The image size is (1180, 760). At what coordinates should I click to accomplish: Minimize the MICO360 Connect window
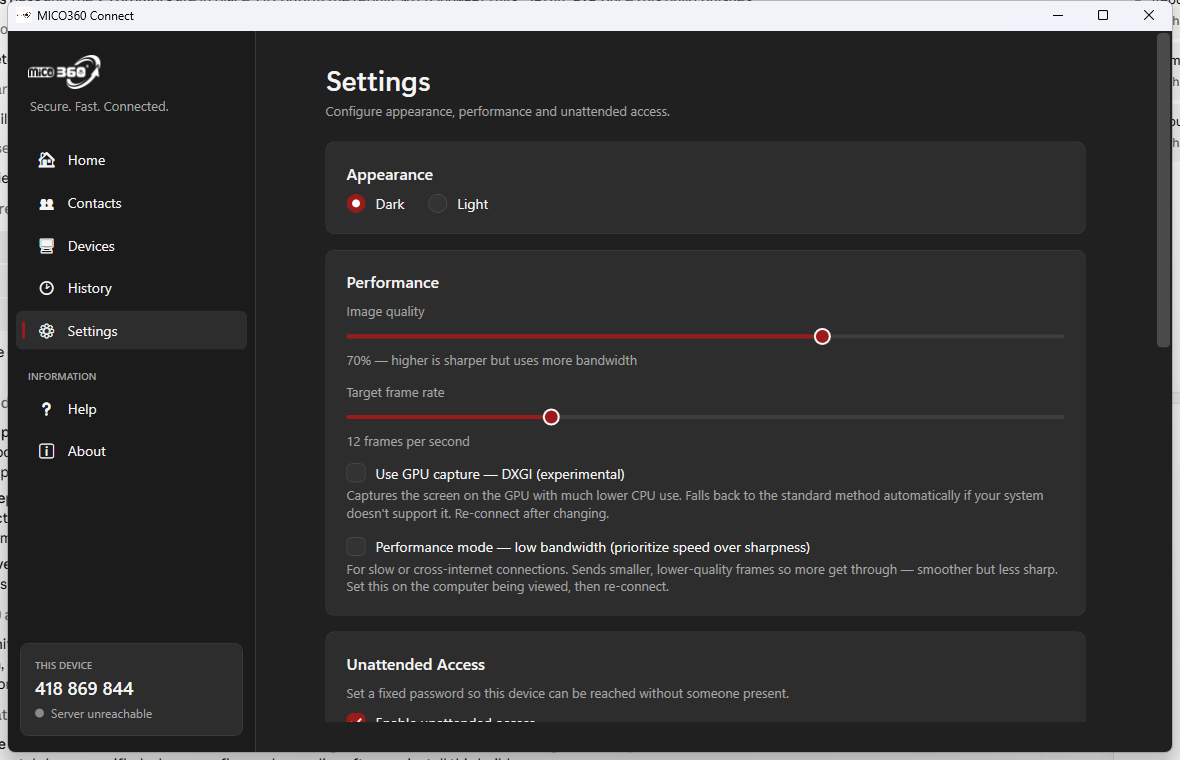pyautogui.click(x=1057, y=15)
